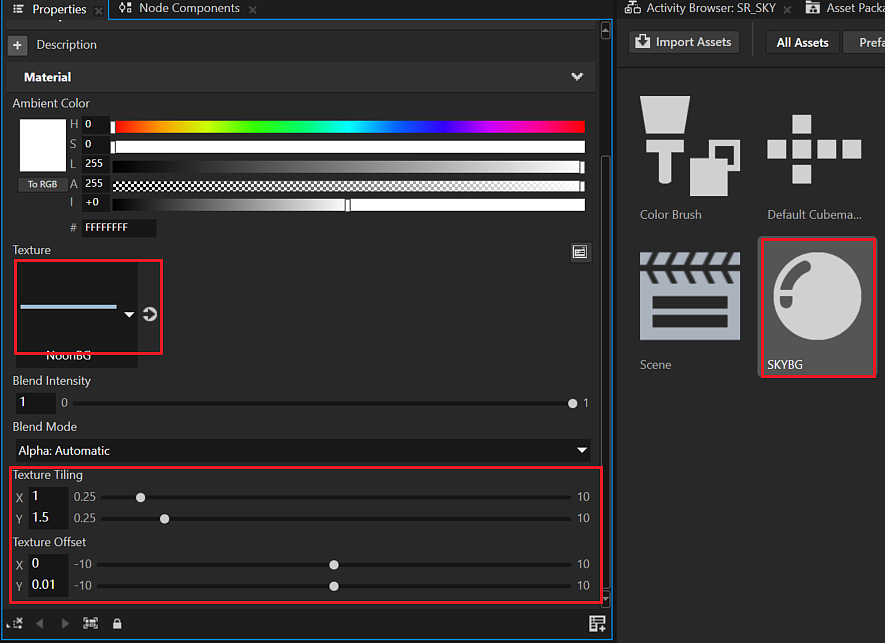Close the Activity Browser tab
885x643 pixels.
(787, 10)
